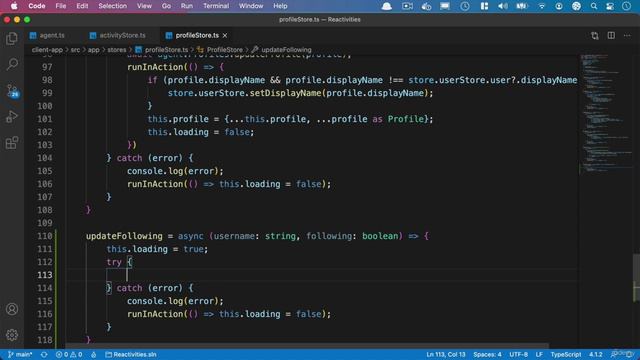The height and width of the screenshot is (360, 640).
Task: Open the Run menu
Action: point(187,6)
